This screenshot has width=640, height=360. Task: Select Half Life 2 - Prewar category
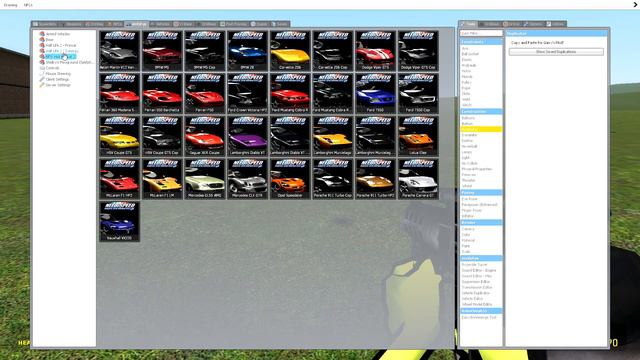tap(60, 45)
